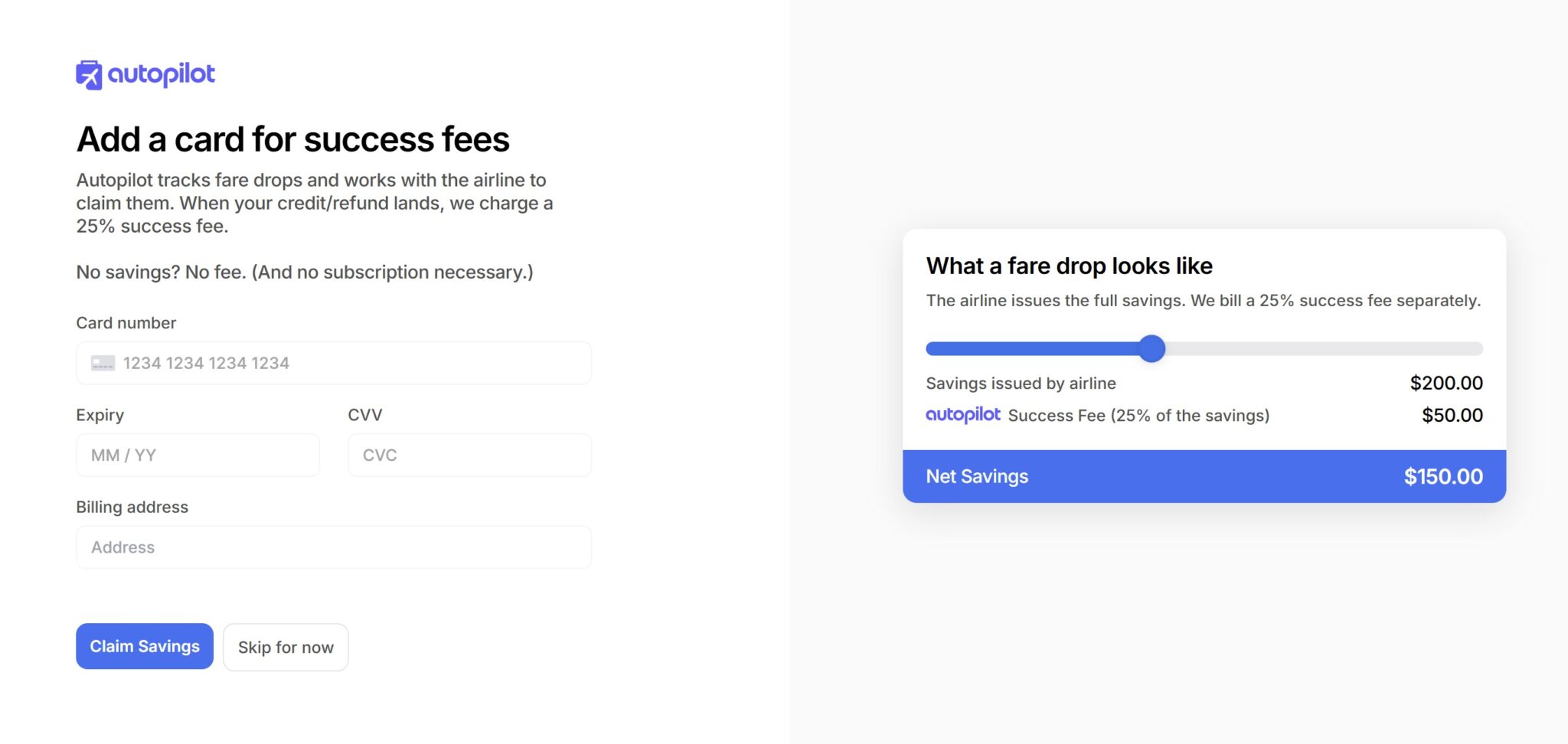1568x744 pixels.
Task: Click the 'Savings issued by airline' label
Action: (x=1021, y=383)
